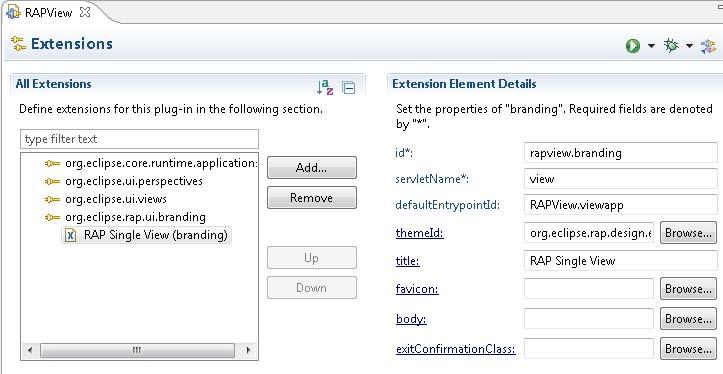This screenshot has width=723, height=374.
Task: Click the servletName input field
Action: pyautogui.click(x=621, y=179)
